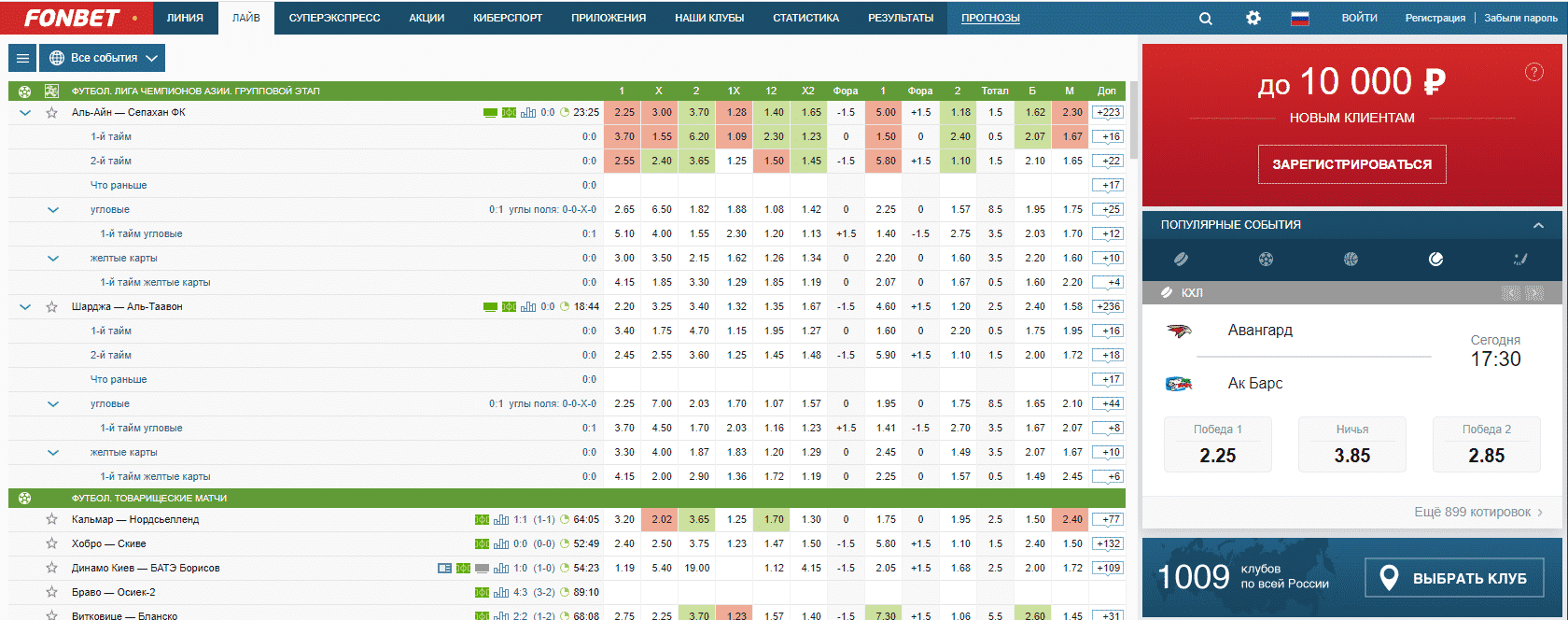Screen dimensions: 1568x620
Task: Click the help question mark on the red banner
Action: (x=1534, y=72)
